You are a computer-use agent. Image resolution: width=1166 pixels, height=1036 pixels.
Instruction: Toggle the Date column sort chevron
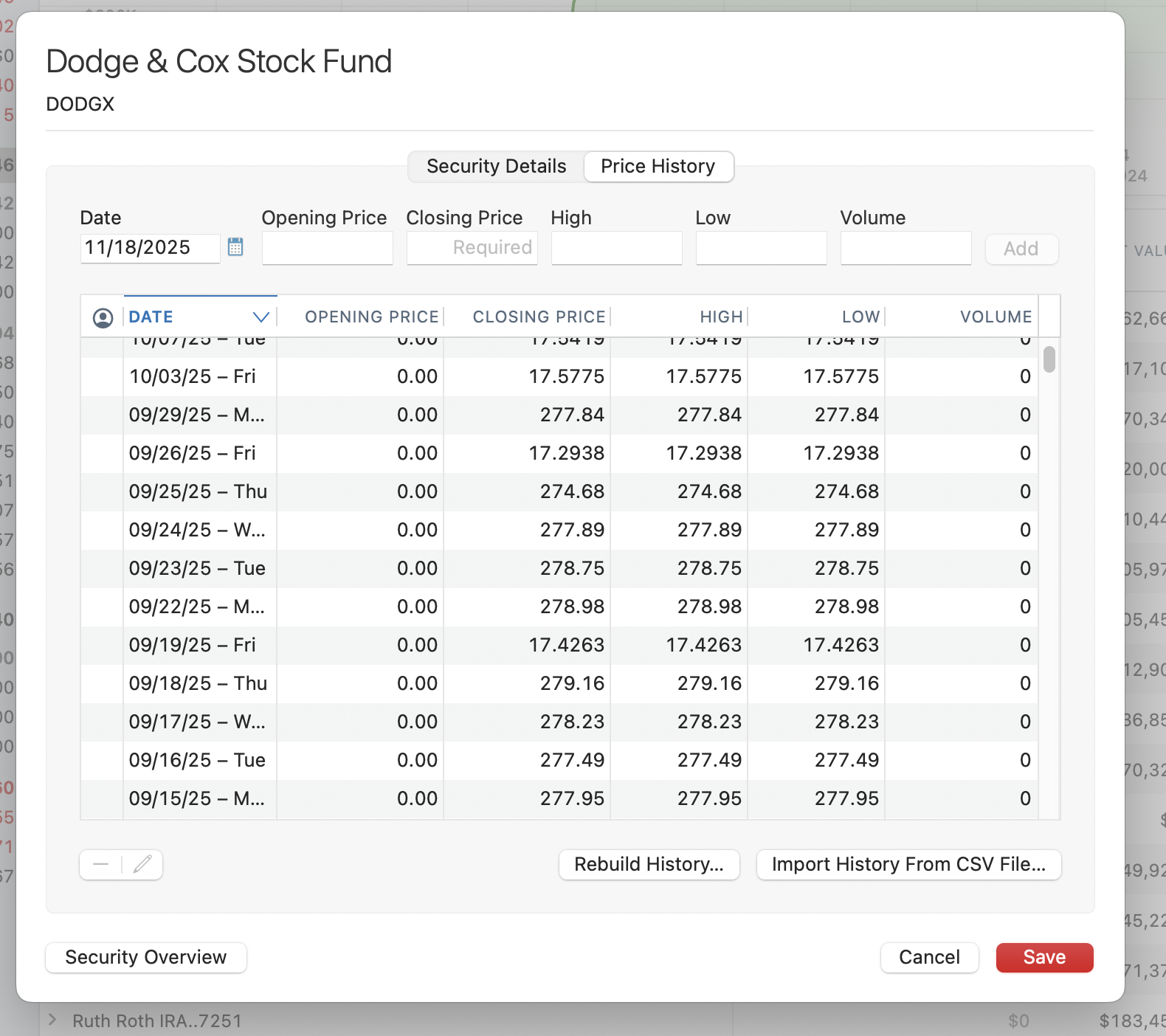(261, 317)
